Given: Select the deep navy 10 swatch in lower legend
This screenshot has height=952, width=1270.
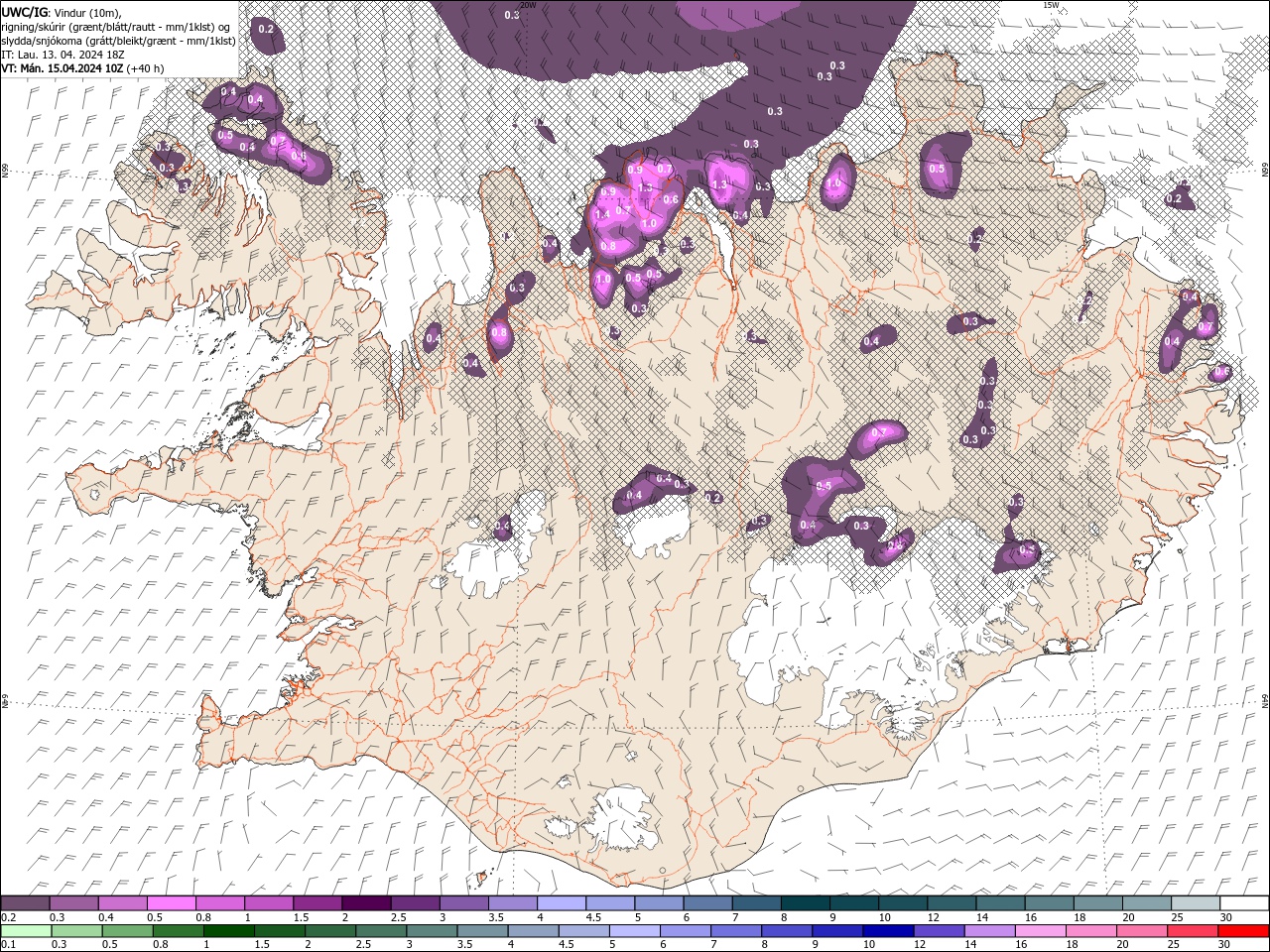Looking at the screenshot, I should tap(888, 931).
